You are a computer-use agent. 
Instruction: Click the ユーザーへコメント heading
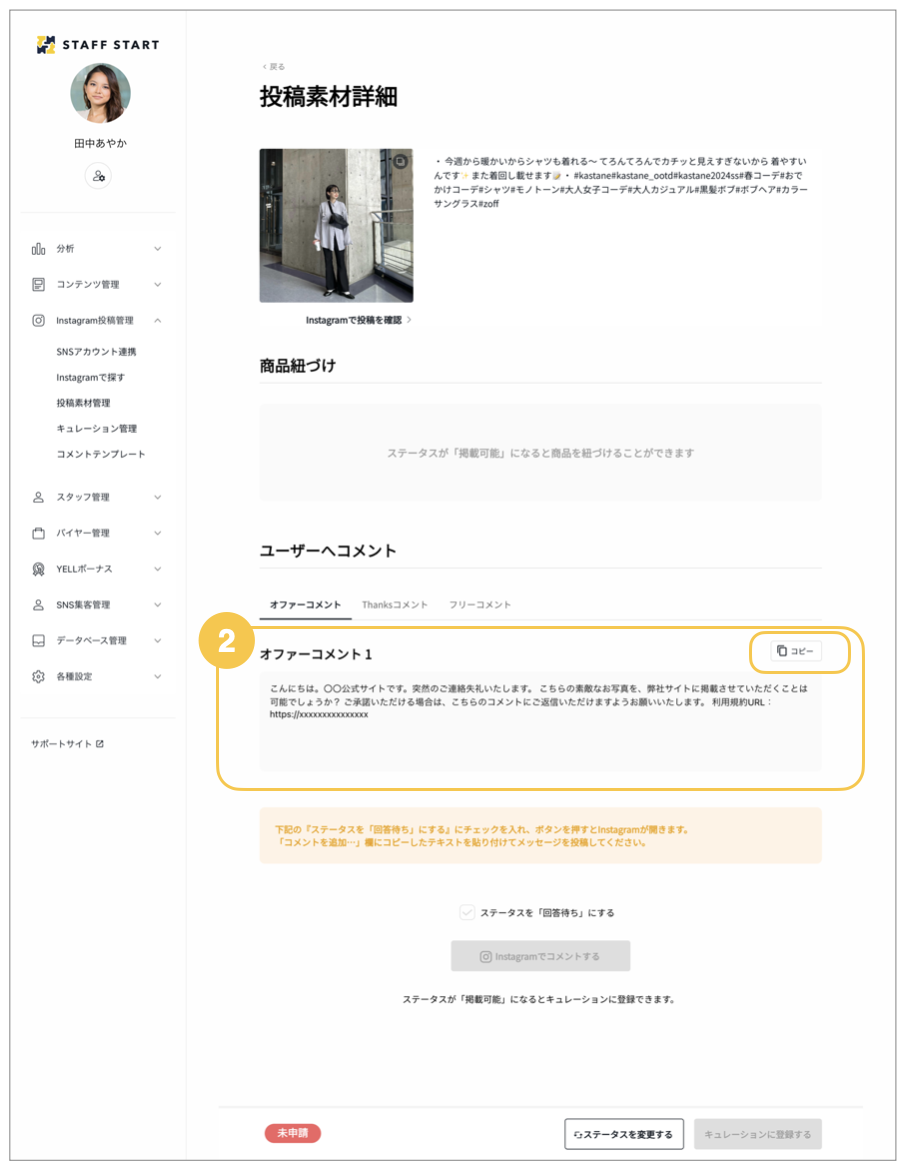pos(328,550)
